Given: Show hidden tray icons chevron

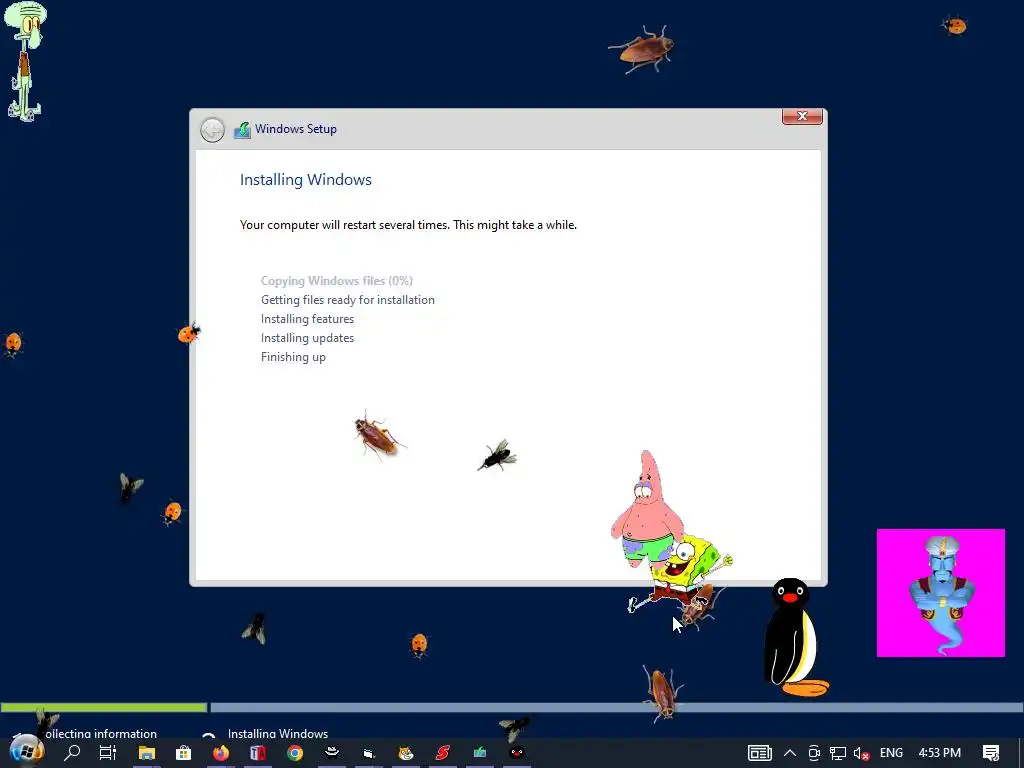Looking at the screenshot, I should tap(790, 753).
